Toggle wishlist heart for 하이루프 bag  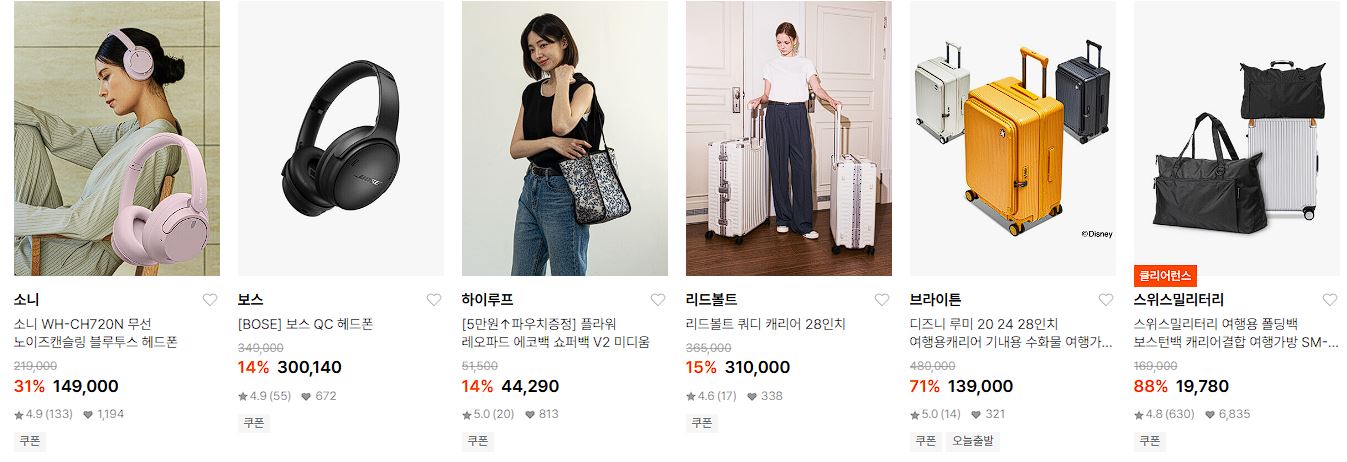(x=658, y=300)
